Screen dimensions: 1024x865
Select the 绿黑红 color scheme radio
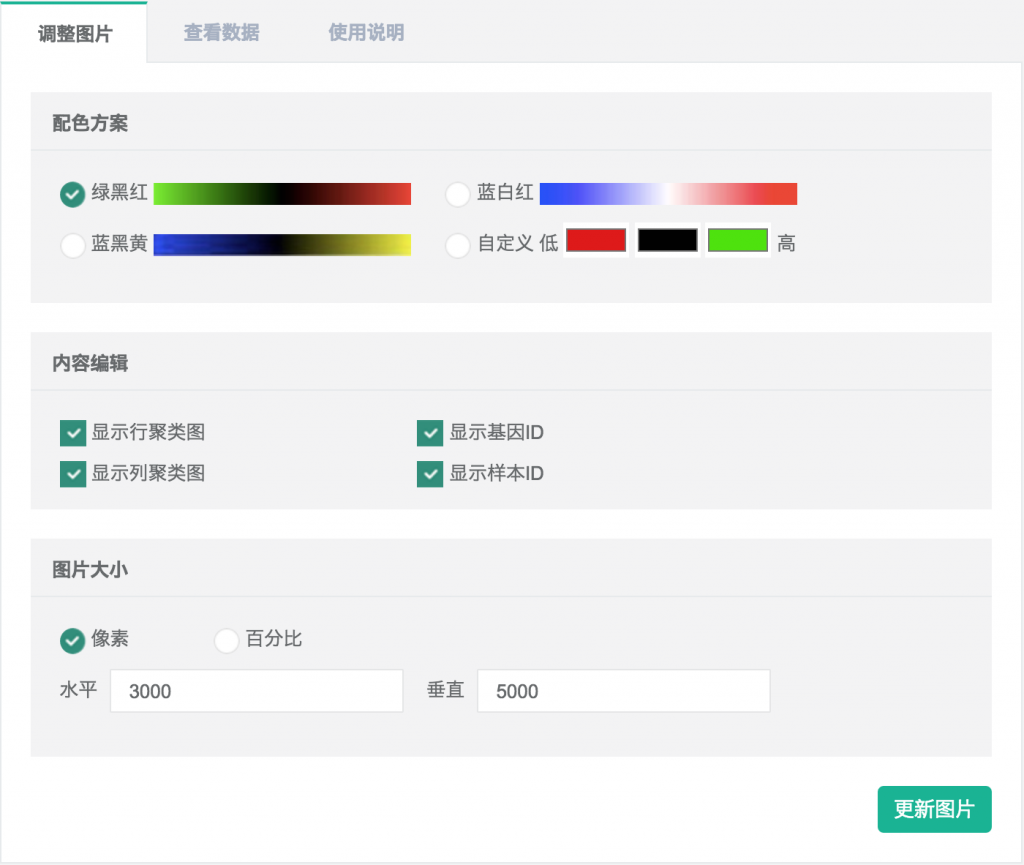(72, 194)
